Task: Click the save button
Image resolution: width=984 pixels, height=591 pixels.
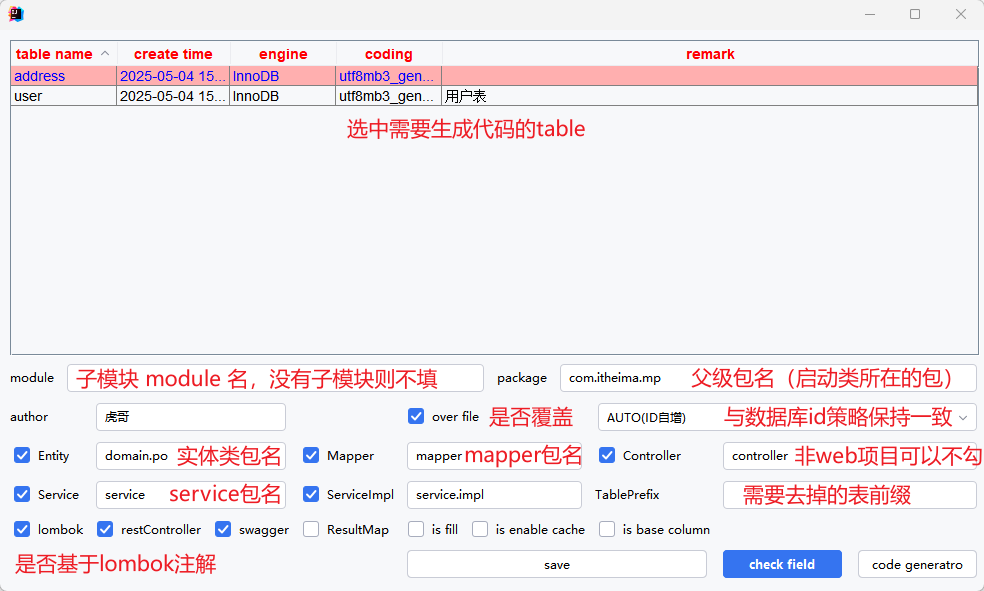Action: point(556,564)
